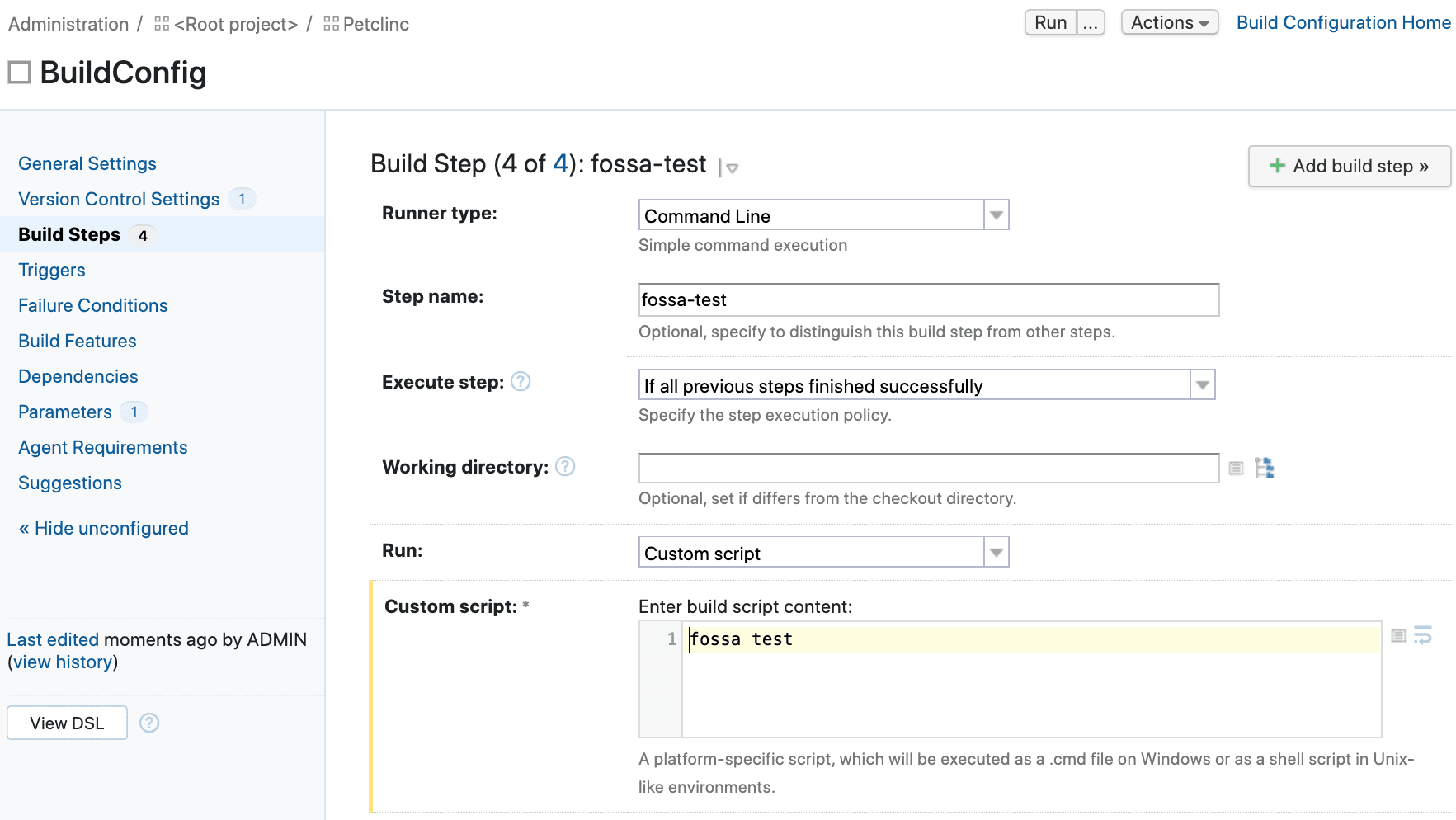Image resolution: width=1456 pixels, height=820 pixels.
Task: Open Agent Requirements in the sidebar
Action: [103, 447]
